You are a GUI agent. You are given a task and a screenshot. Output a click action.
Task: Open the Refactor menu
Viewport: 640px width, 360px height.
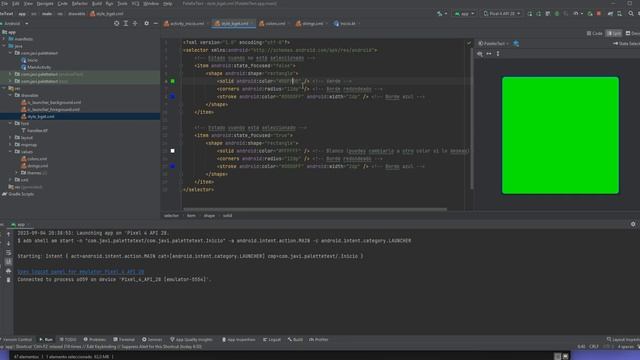80,3
